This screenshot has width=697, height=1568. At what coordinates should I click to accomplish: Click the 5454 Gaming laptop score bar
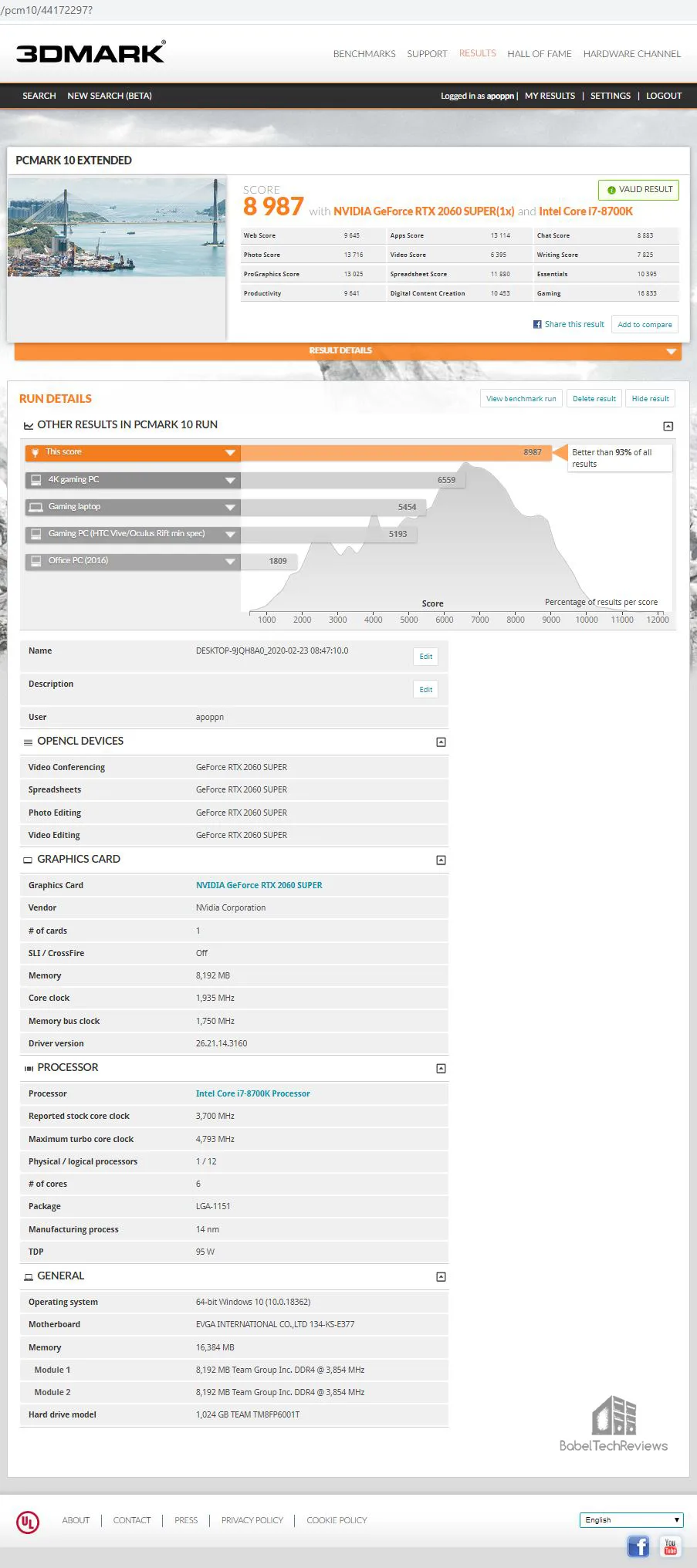point(333,507)
